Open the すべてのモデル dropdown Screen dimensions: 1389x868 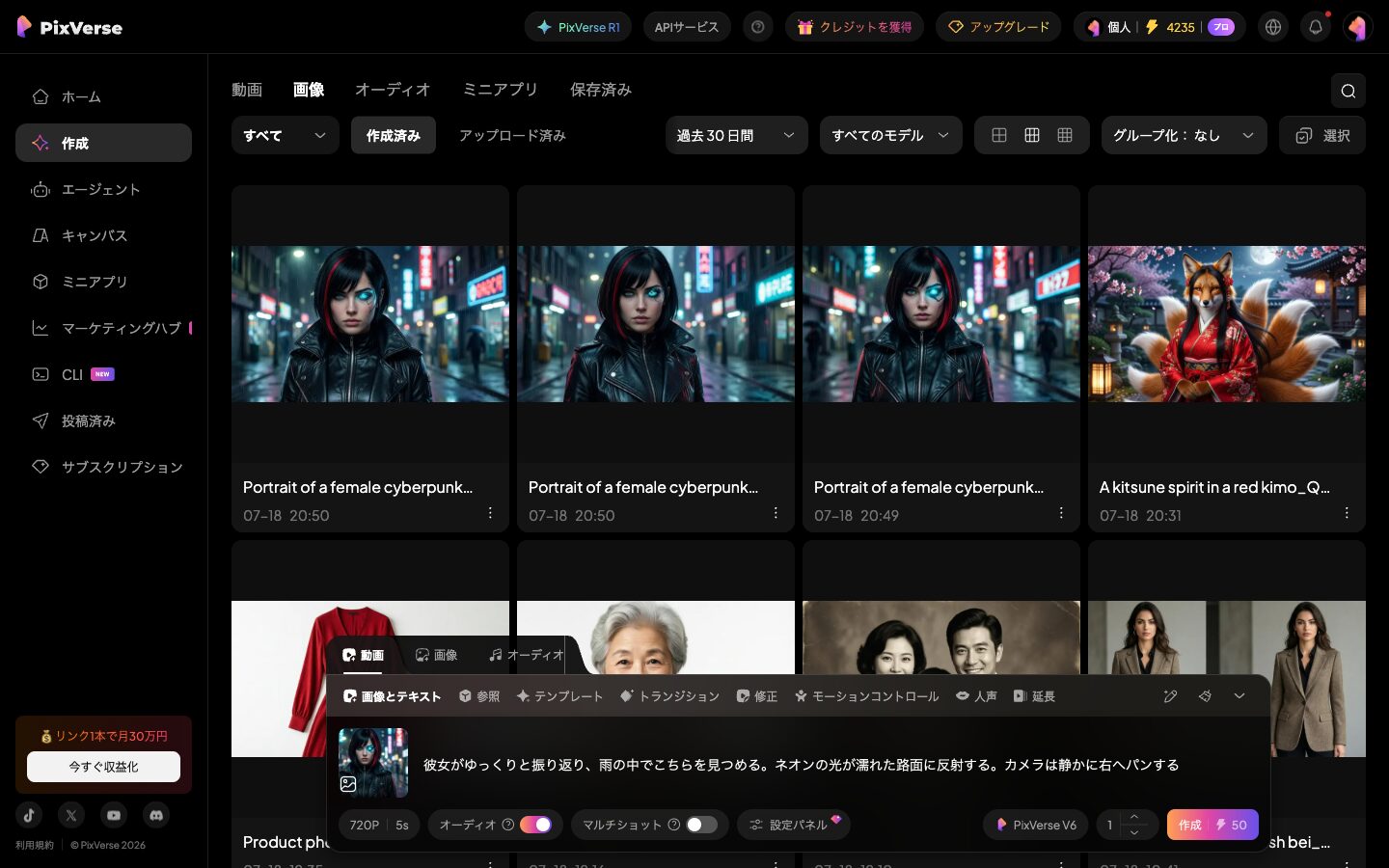pyautogui.click(x=891, y=135)
